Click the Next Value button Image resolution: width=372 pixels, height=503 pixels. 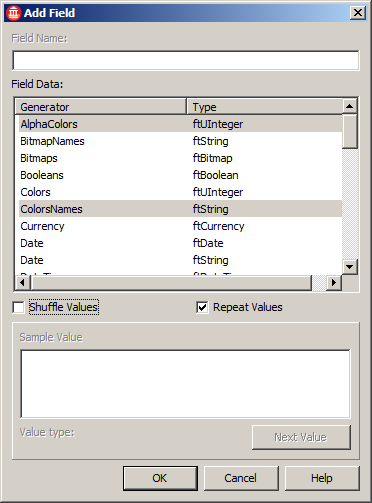point(301,437)
